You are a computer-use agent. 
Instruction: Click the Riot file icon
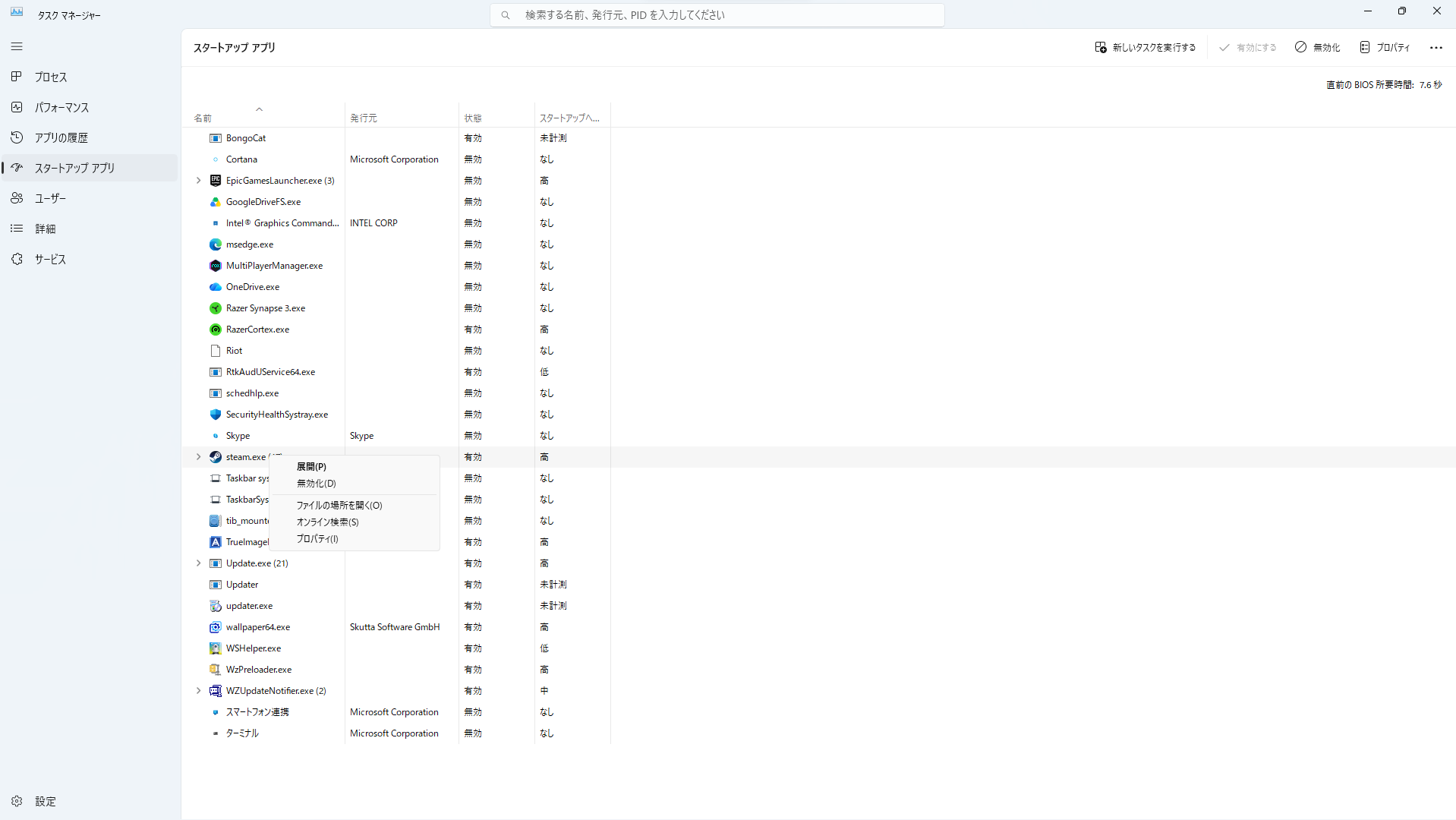[x=216, y=351]
